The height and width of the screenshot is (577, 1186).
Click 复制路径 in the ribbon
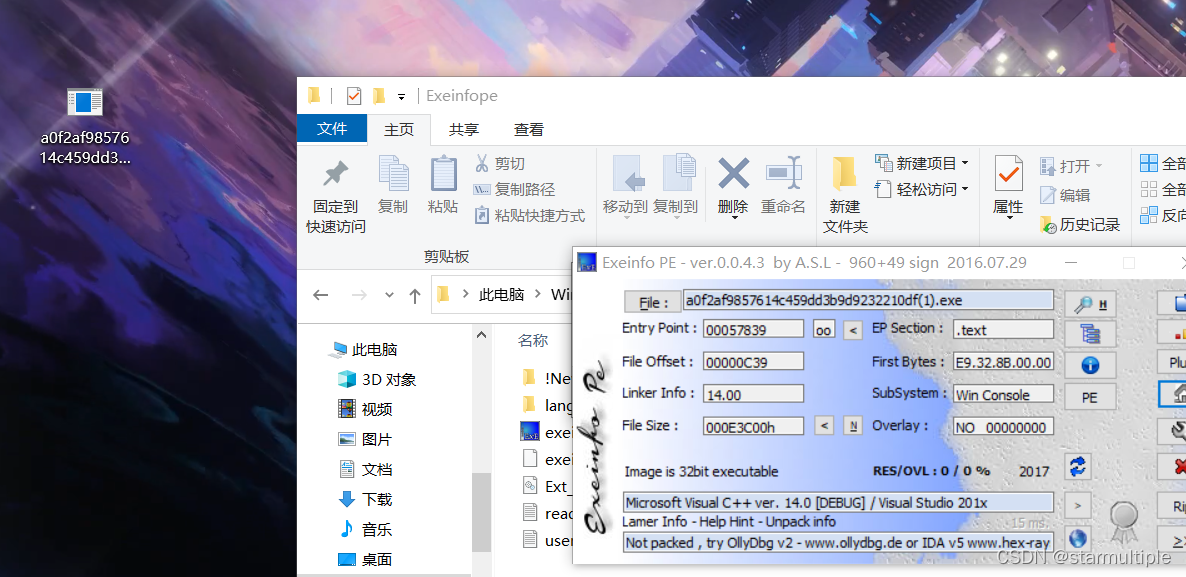(514, 190)
